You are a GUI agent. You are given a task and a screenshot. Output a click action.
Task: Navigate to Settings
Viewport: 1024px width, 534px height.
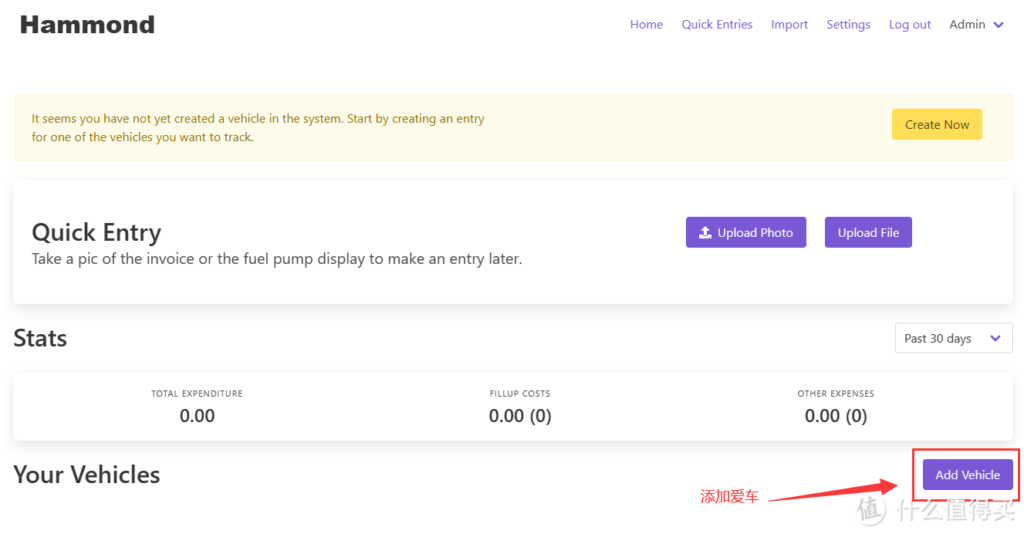pos(848,25)
